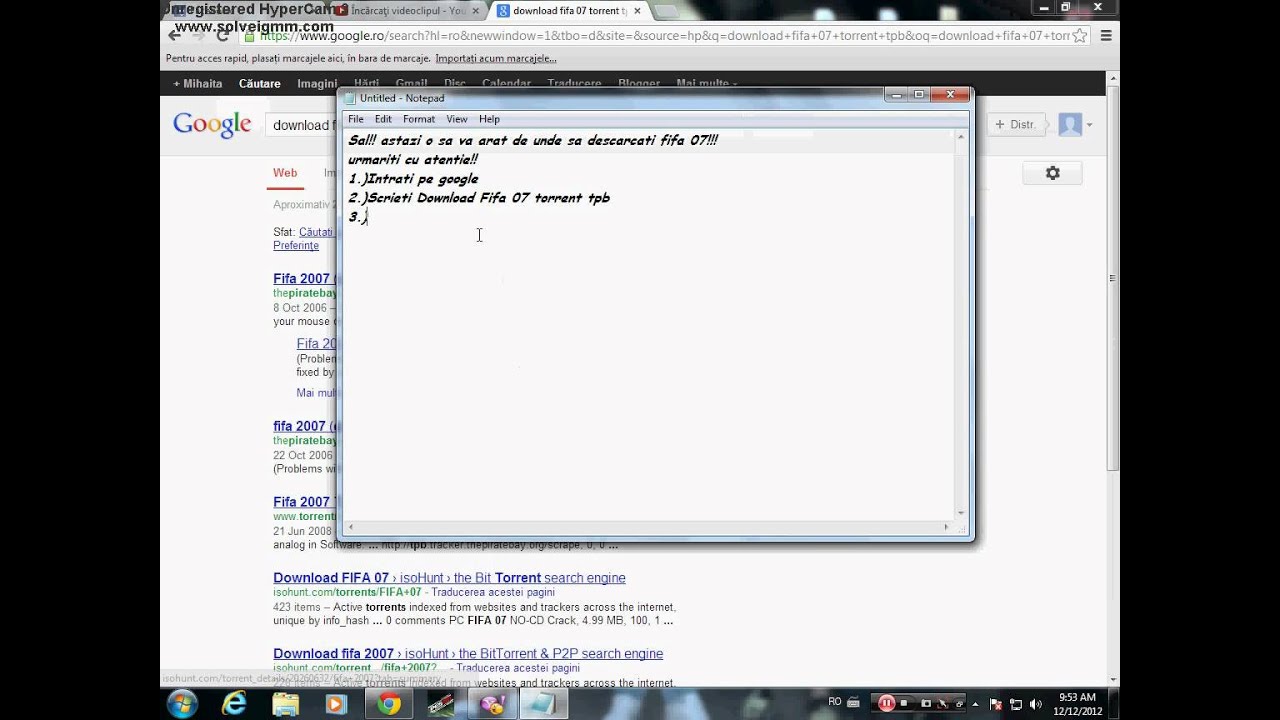Viewport: 1280px width, 720px height.
Task: Open the File menu in Notepad
Action: click(356, 119)
